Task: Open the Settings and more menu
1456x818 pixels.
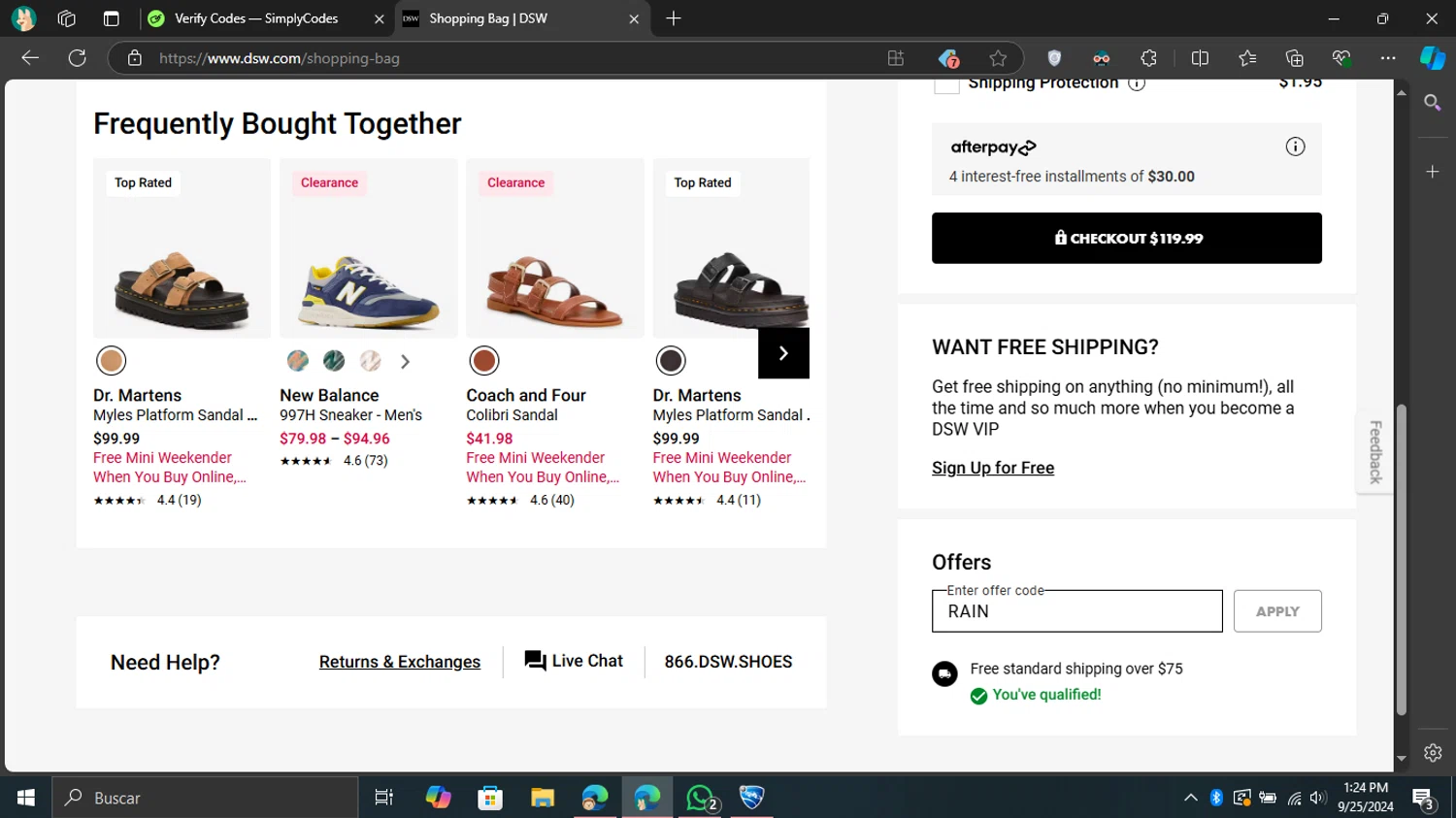Action: coord(1388,58)
